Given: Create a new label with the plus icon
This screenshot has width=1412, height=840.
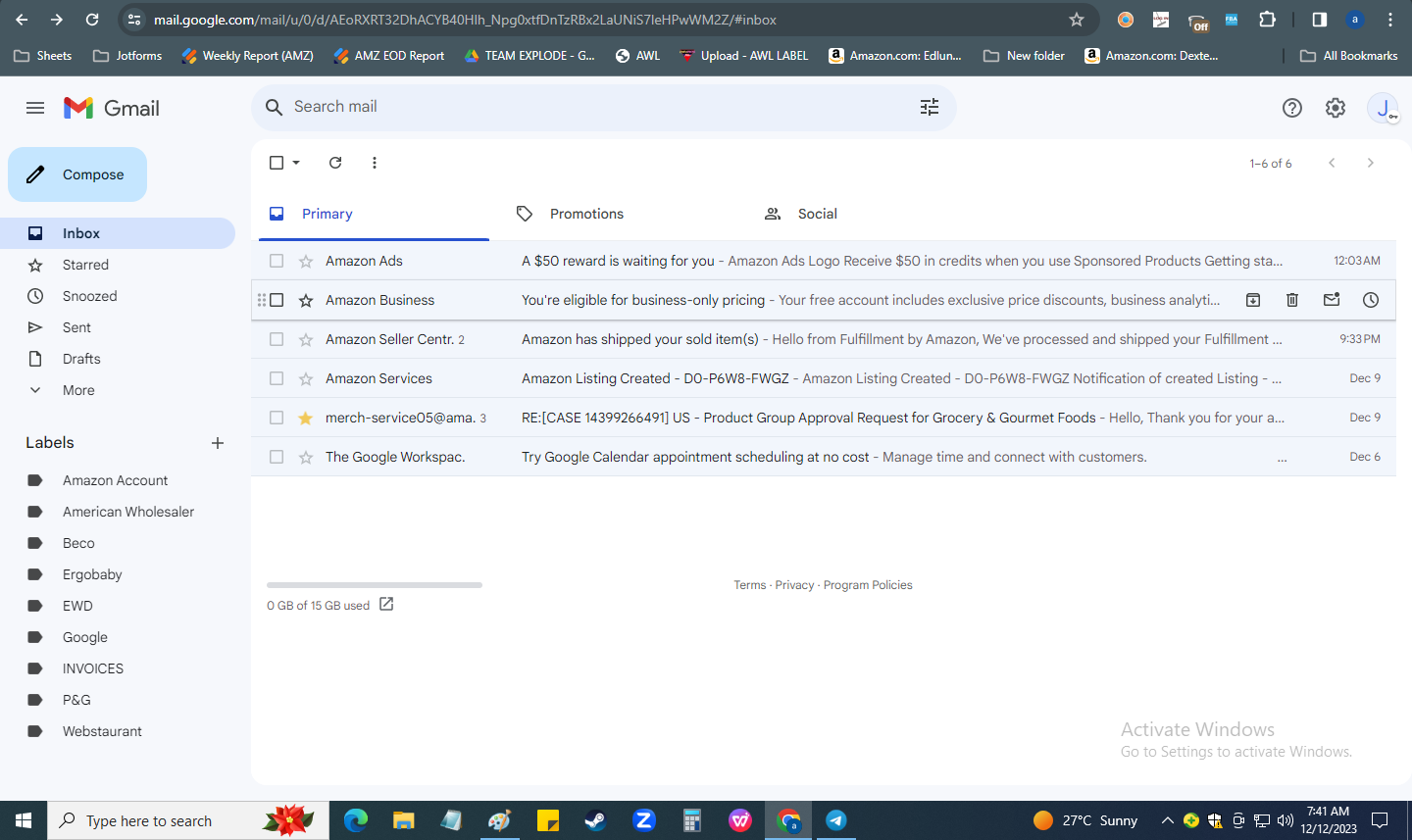Looking at the screenshot, I should tap(218, 443).
